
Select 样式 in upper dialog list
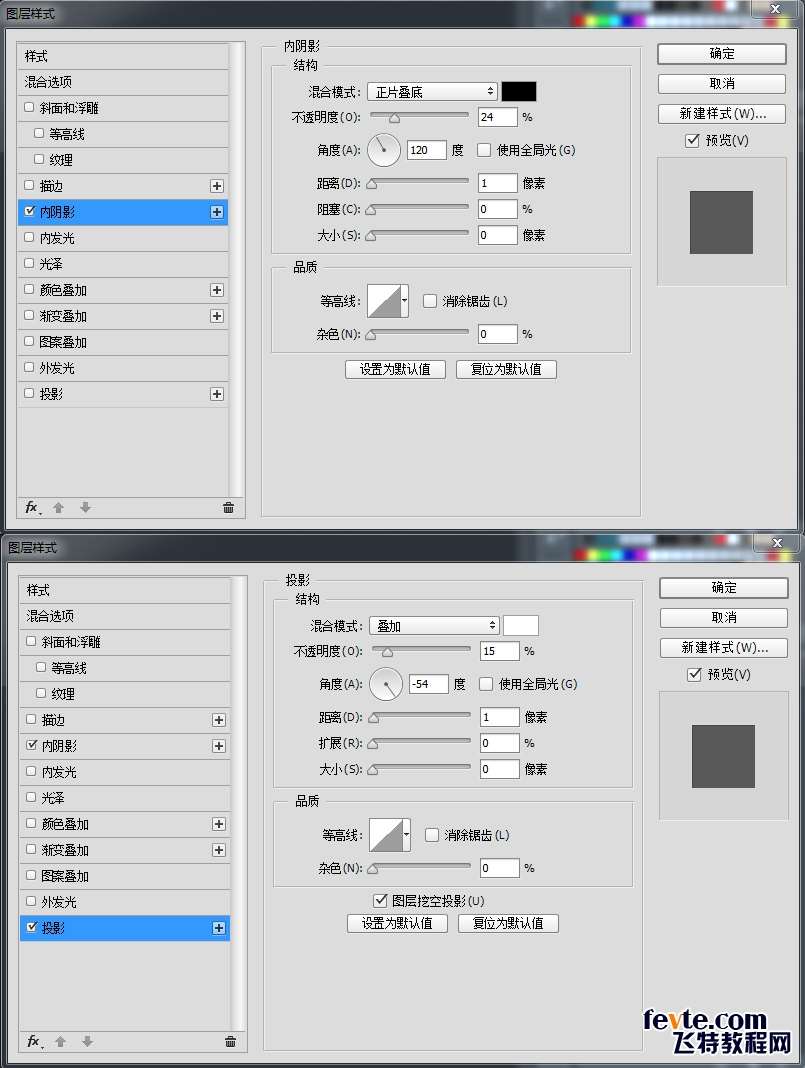(x=123, y=56)
